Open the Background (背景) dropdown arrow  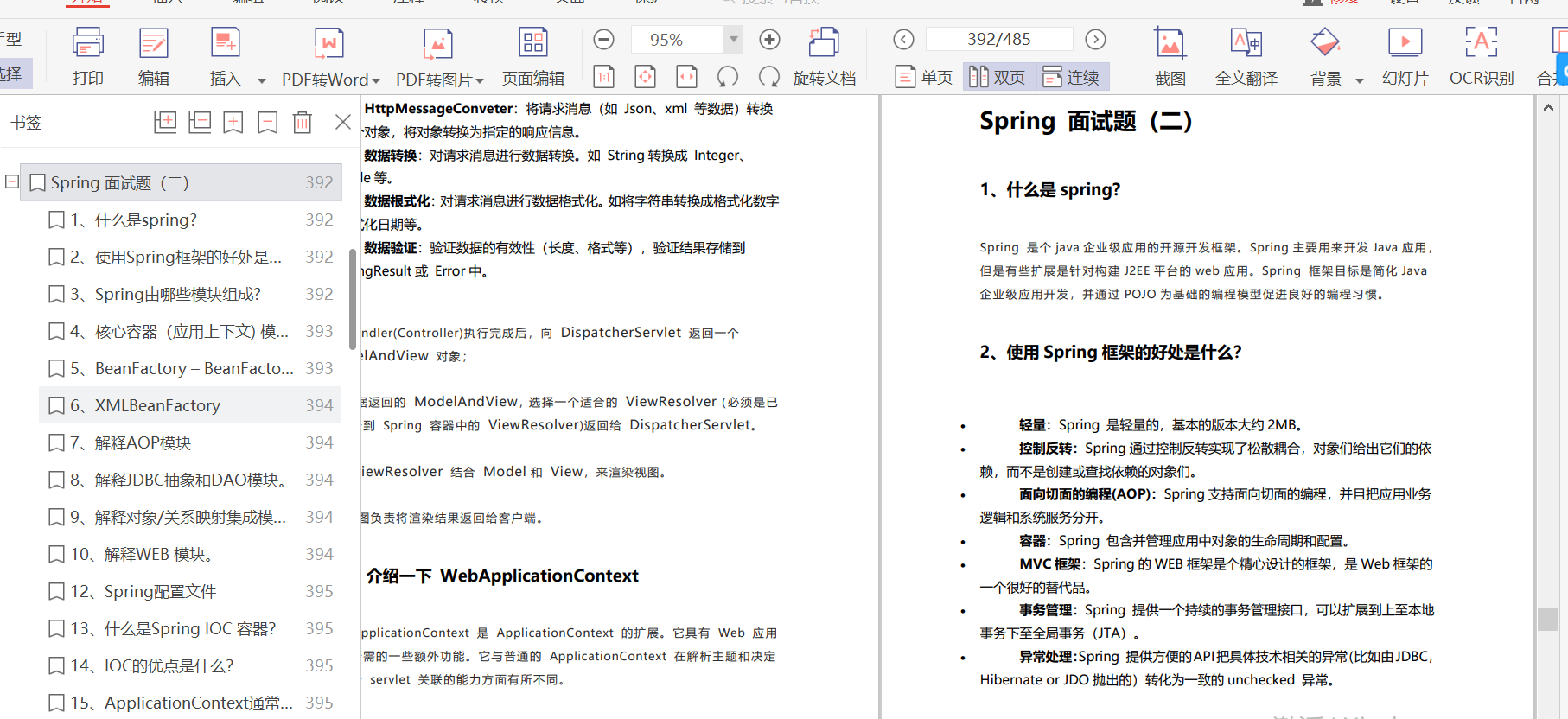(1359, 80)
